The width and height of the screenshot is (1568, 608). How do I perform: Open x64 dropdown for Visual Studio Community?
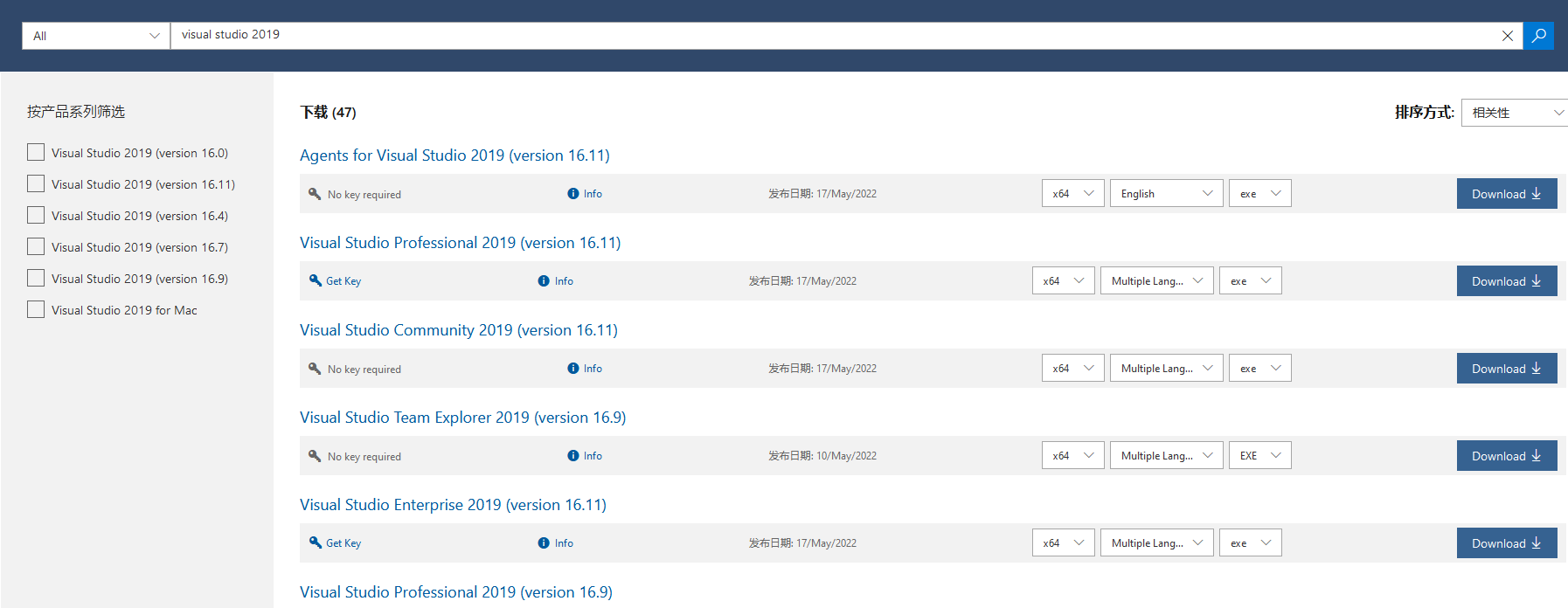pos(1072,368)
